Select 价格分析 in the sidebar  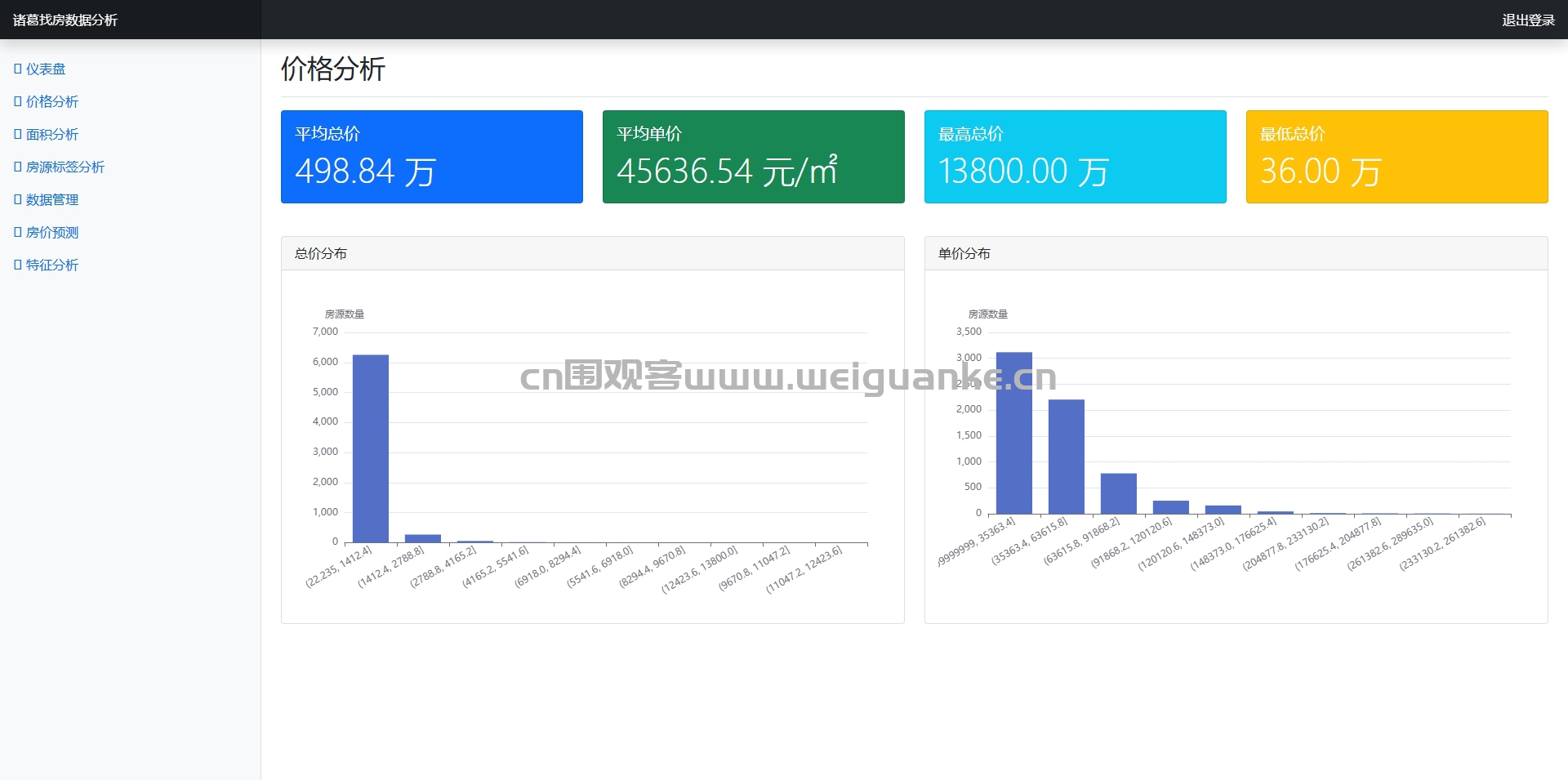(47, 102)
